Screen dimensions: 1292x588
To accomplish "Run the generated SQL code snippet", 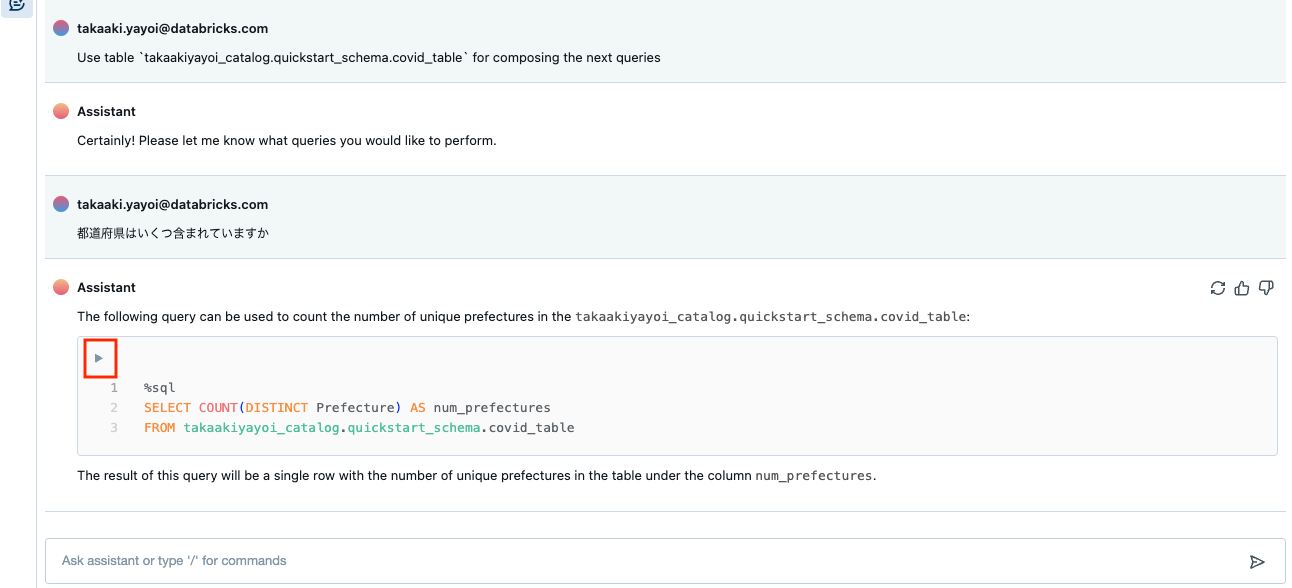I will click(99, 358).
